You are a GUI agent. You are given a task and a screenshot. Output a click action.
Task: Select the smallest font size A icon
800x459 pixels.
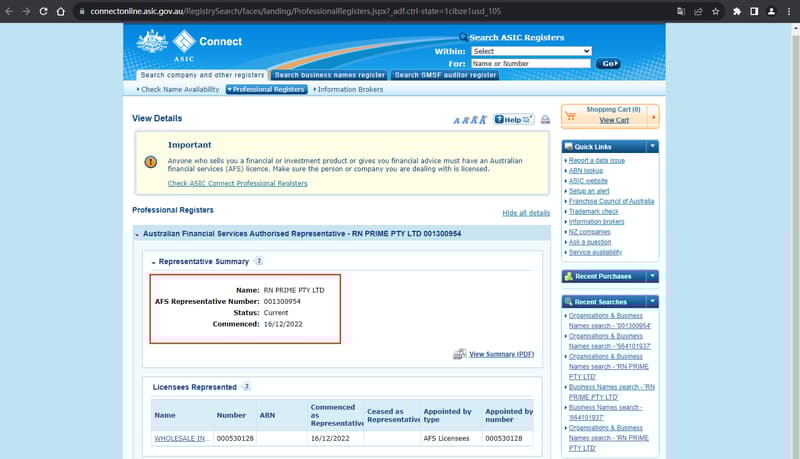coord(457,120)
